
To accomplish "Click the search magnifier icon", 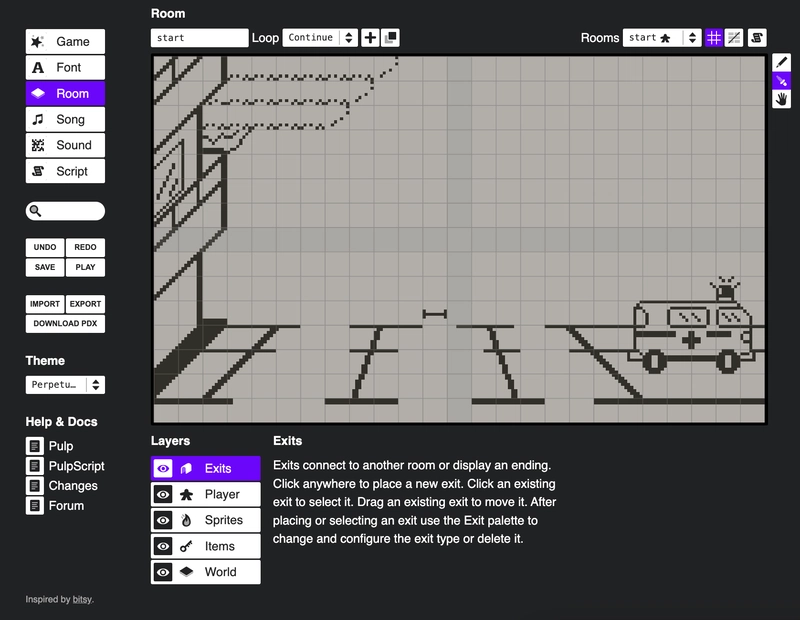I will (35, 211).
